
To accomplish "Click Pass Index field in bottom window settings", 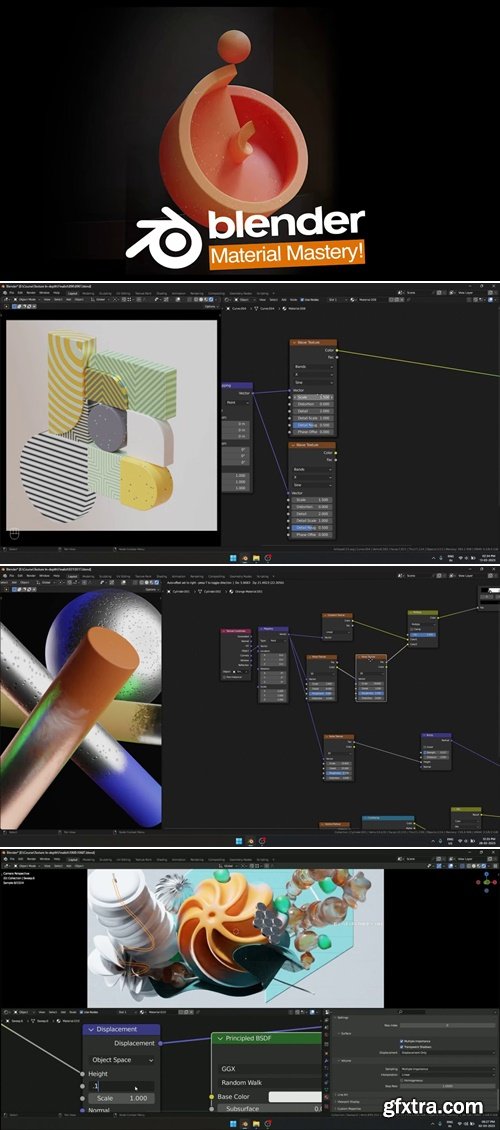I will pyautogui.click(x=447, y=1025).
